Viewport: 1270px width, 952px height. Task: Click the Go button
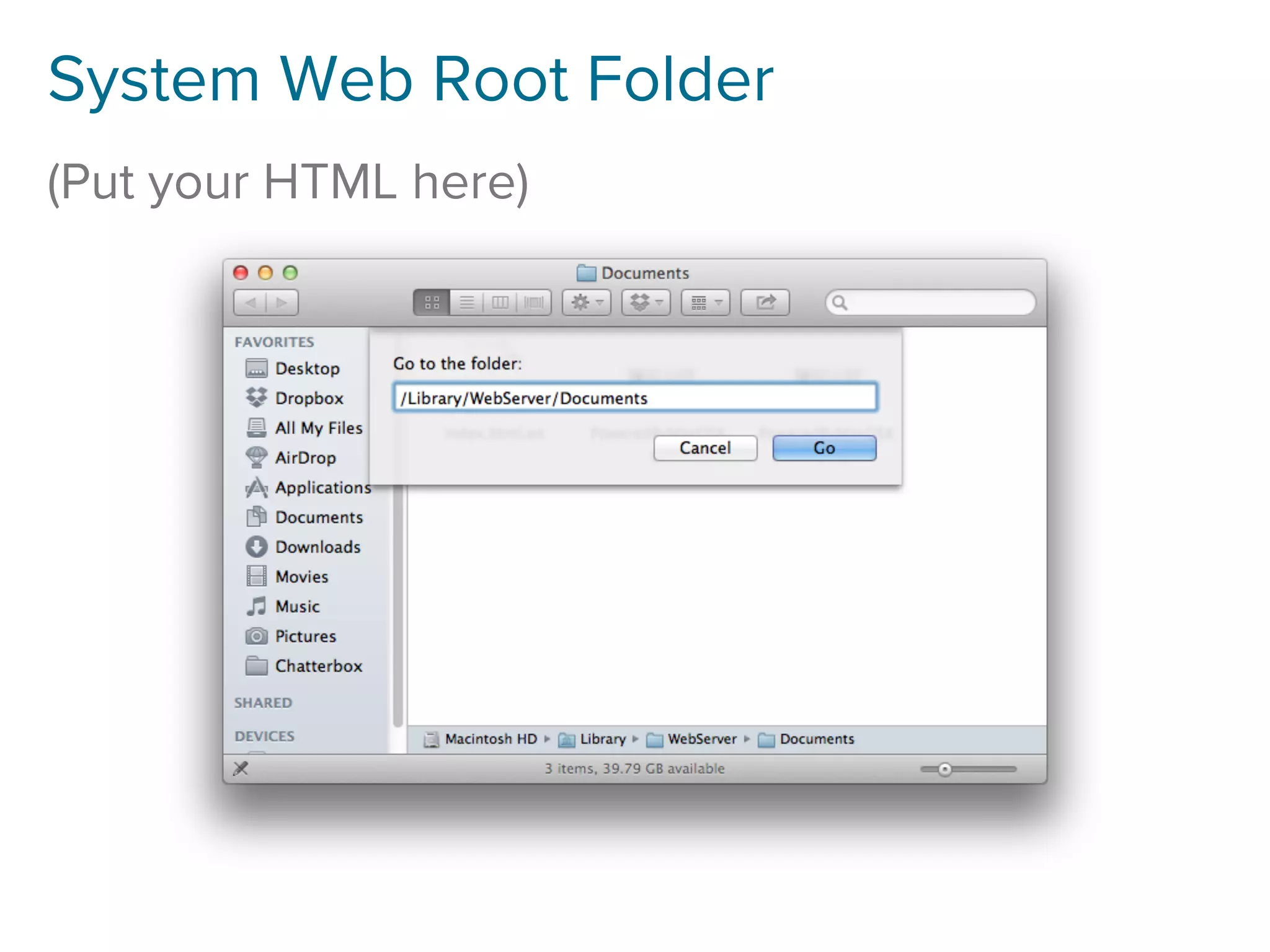click(x=824, y=447)
